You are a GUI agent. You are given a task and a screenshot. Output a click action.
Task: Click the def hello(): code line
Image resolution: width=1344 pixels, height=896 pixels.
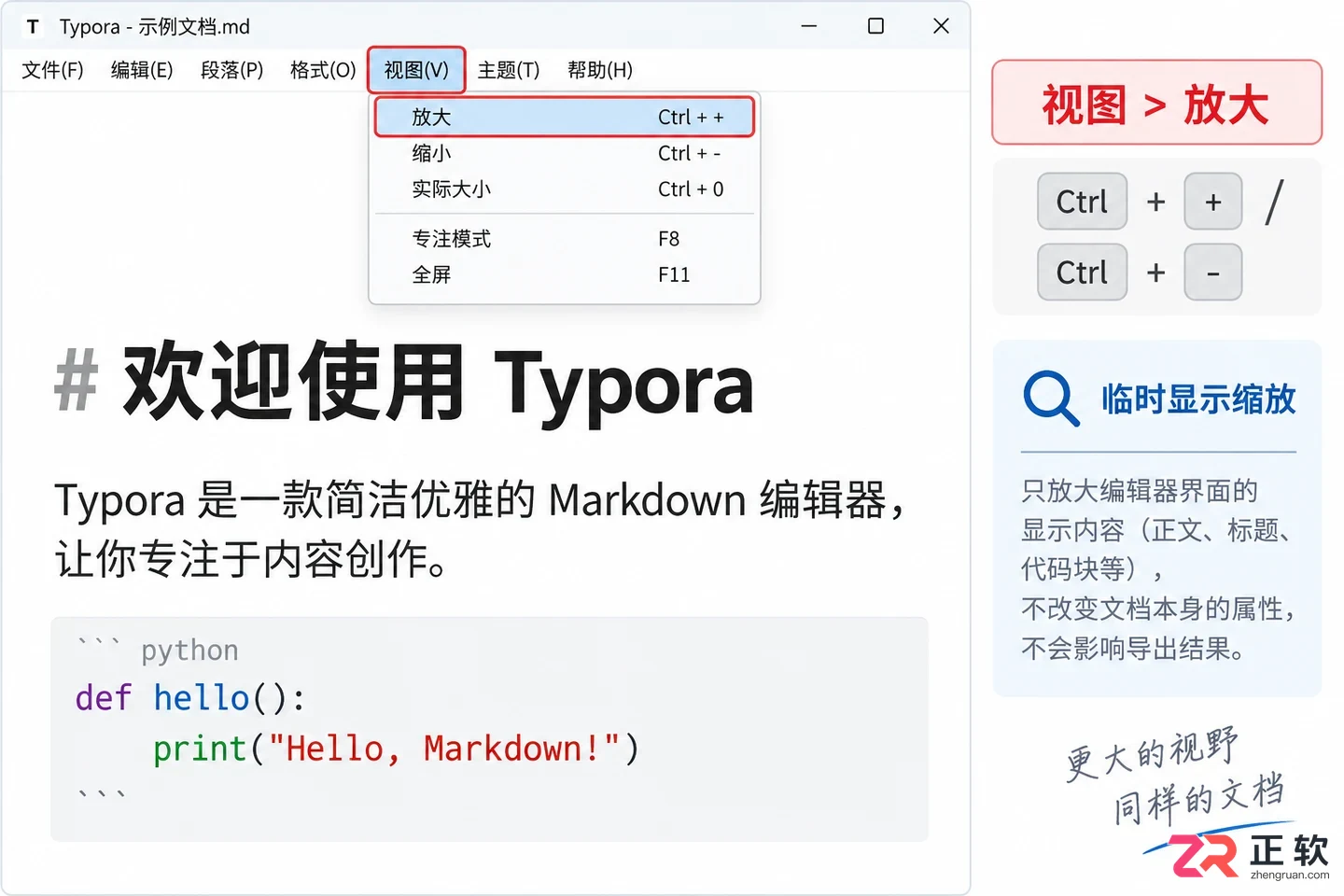point(190,697)
